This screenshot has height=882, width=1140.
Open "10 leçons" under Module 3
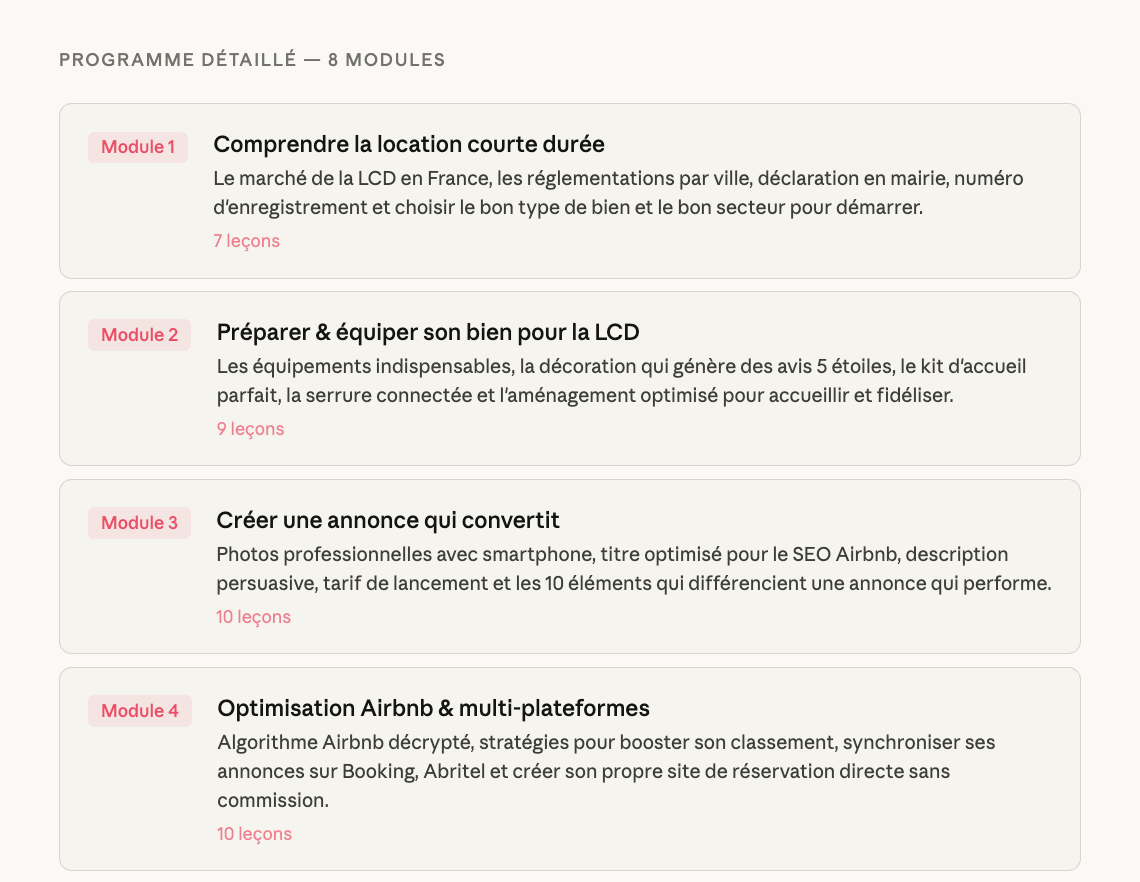[253, 617]
